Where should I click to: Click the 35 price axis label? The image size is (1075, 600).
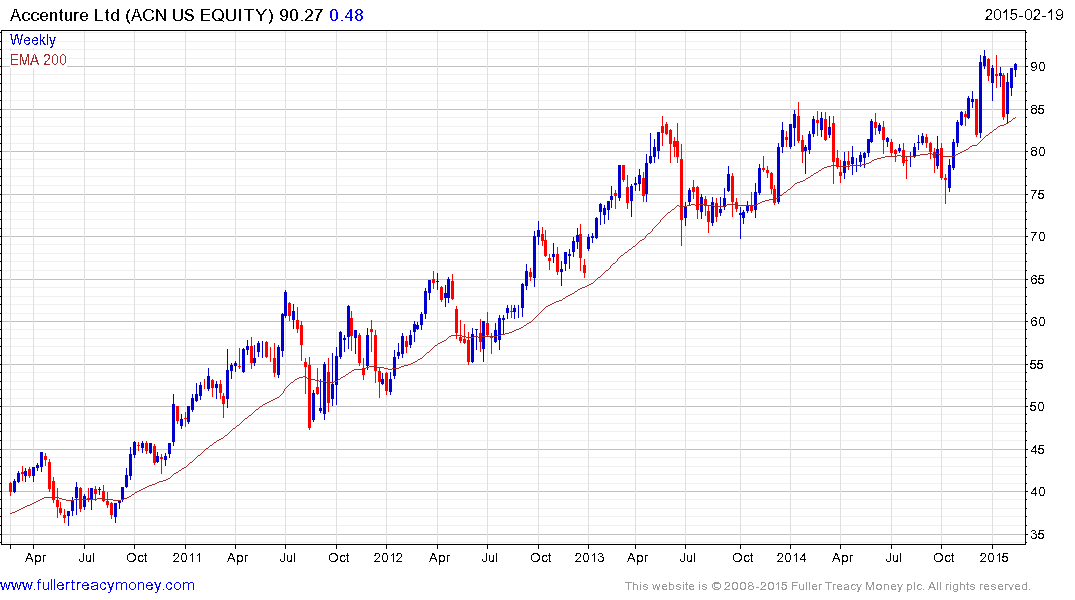click(x=1038, y=535)
